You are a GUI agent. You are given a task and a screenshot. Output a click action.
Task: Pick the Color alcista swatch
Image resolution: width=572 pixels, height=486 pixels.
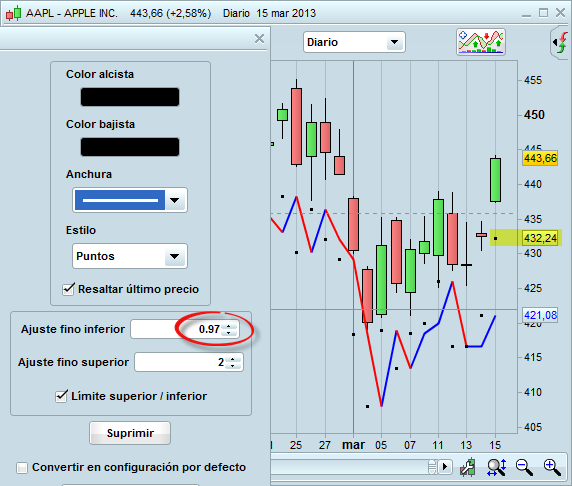coord(130,97)
